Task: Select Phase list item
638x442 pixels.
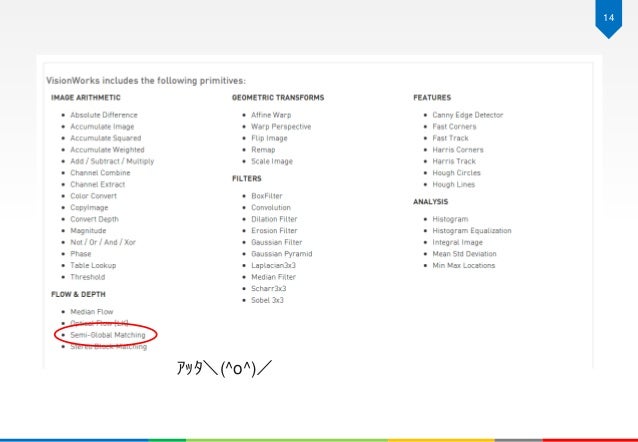Action: (81, 254)
